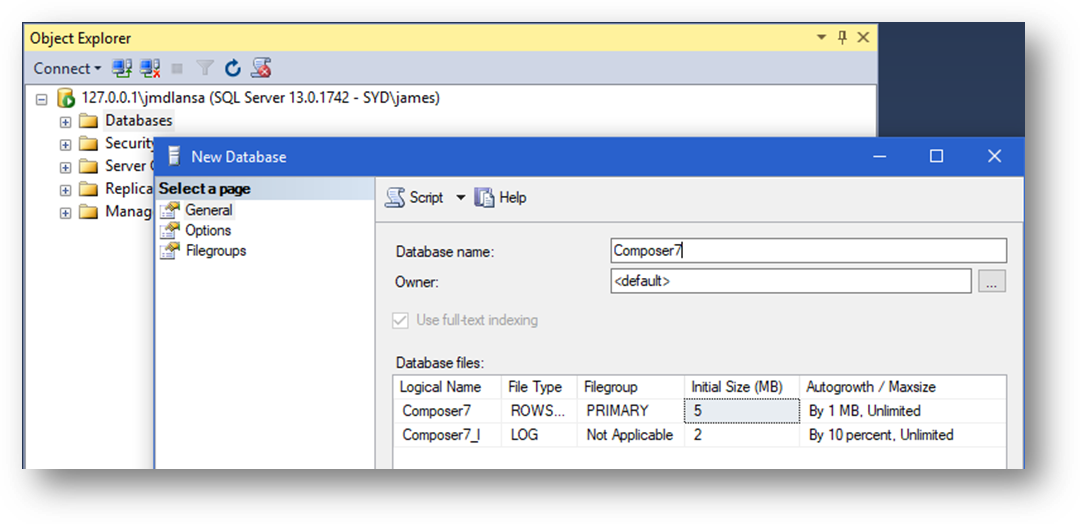Click the Connect Object Explorer icon
The image size is (1080, 524).
click(122, 68)
